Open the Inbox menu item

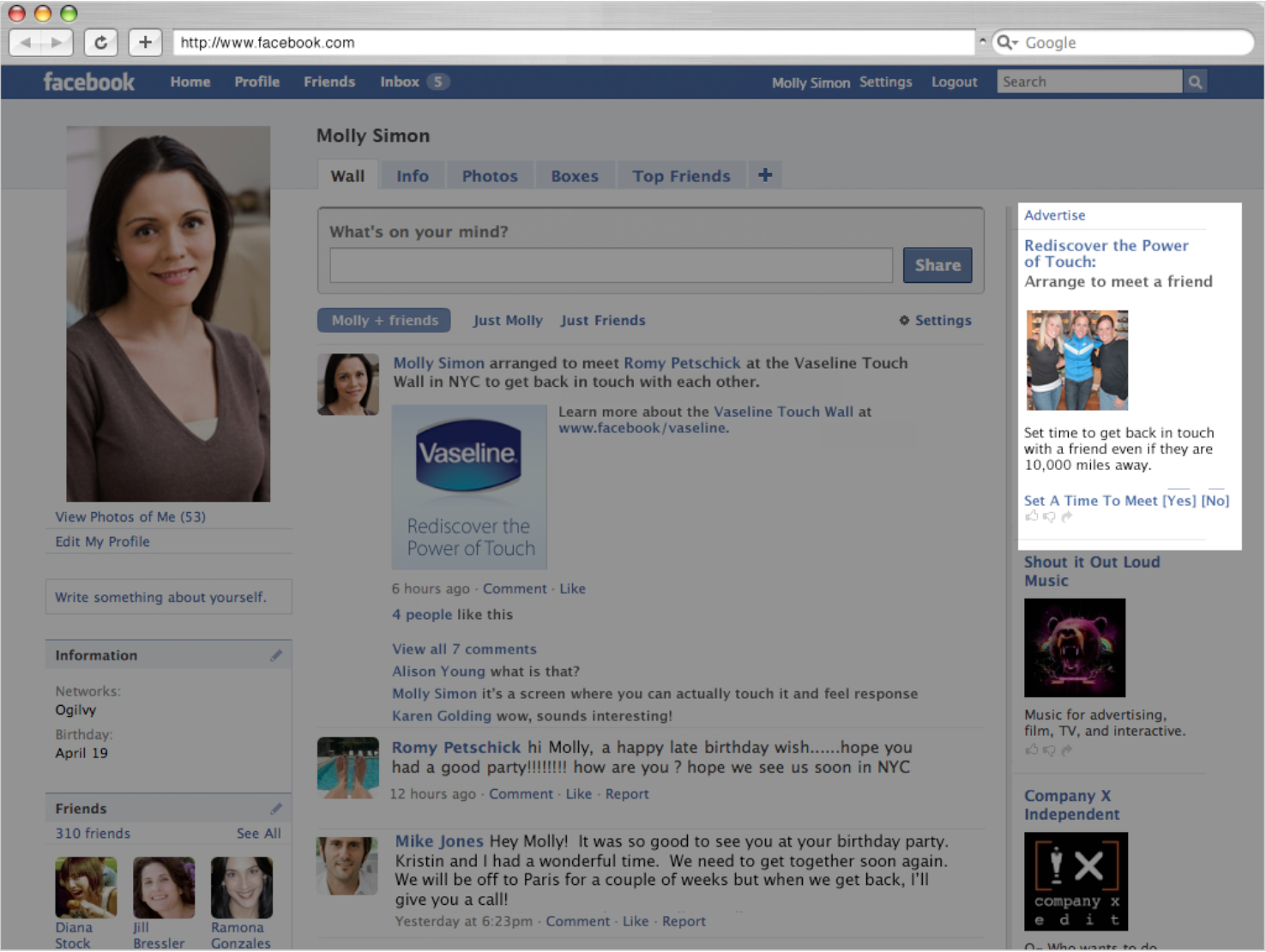pyautogui.click(x=400, y=81)
